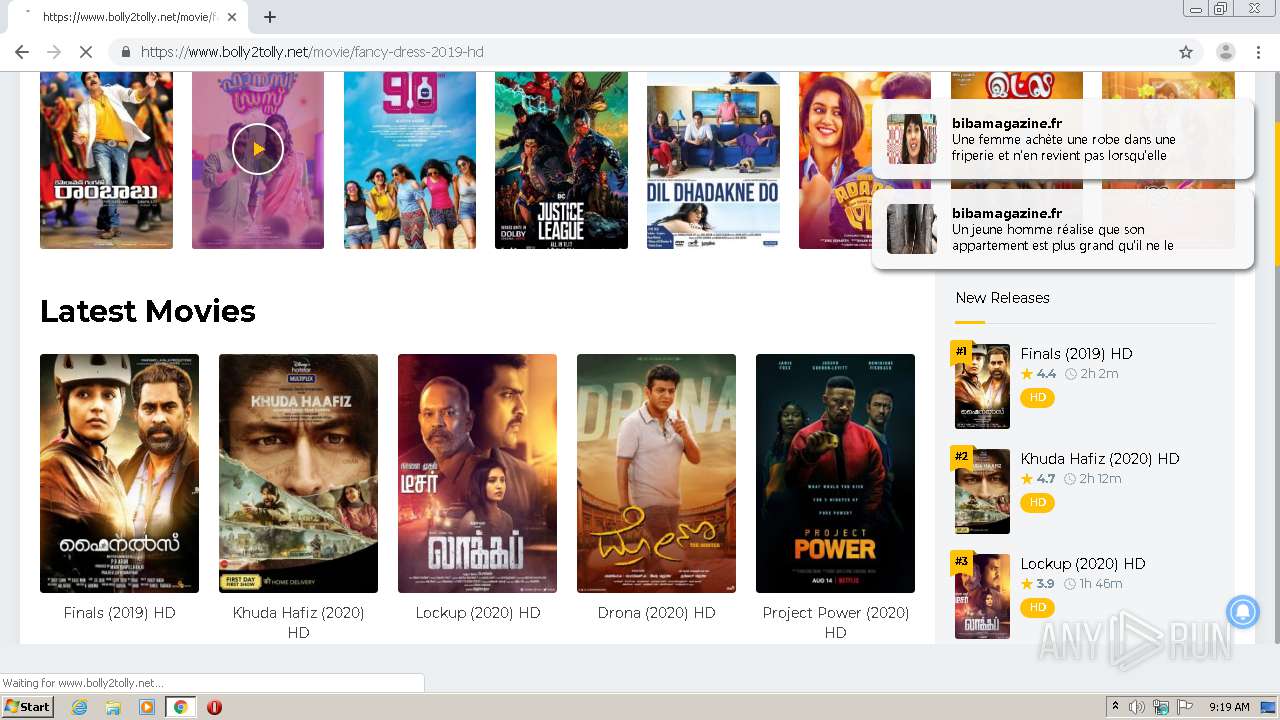
Task: Switch to Chrome in the taskbar
Action: tap(180, 707)
